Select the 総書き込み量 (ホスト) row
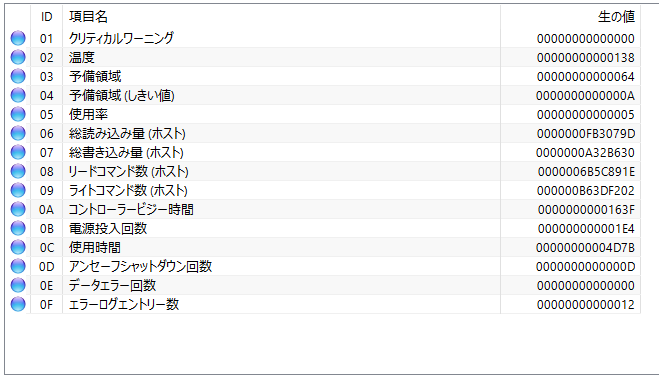659x379 pixels. click(323, 152)
